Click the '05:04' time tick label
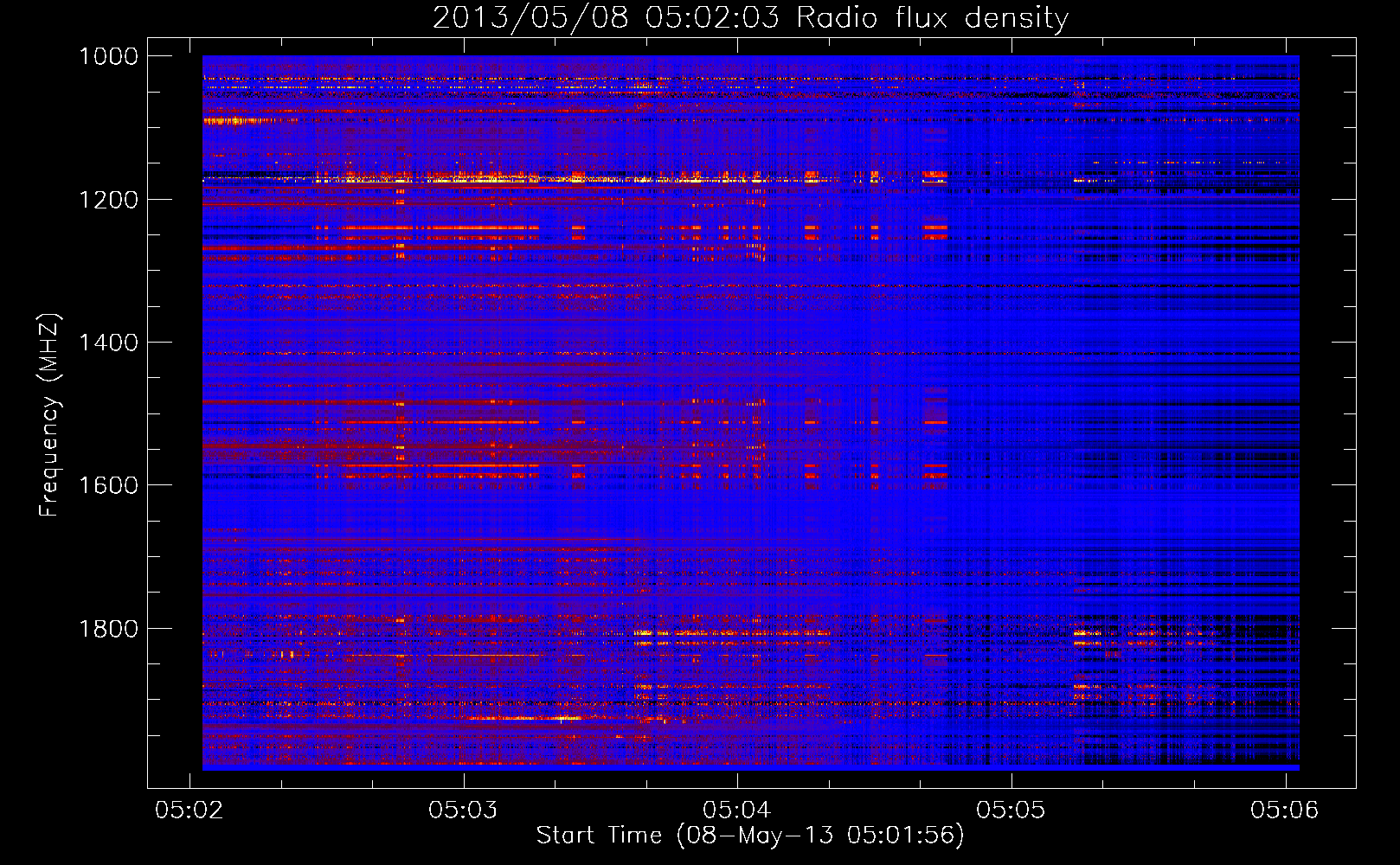This screenshot has height=865, width=1400. point(736,810)
